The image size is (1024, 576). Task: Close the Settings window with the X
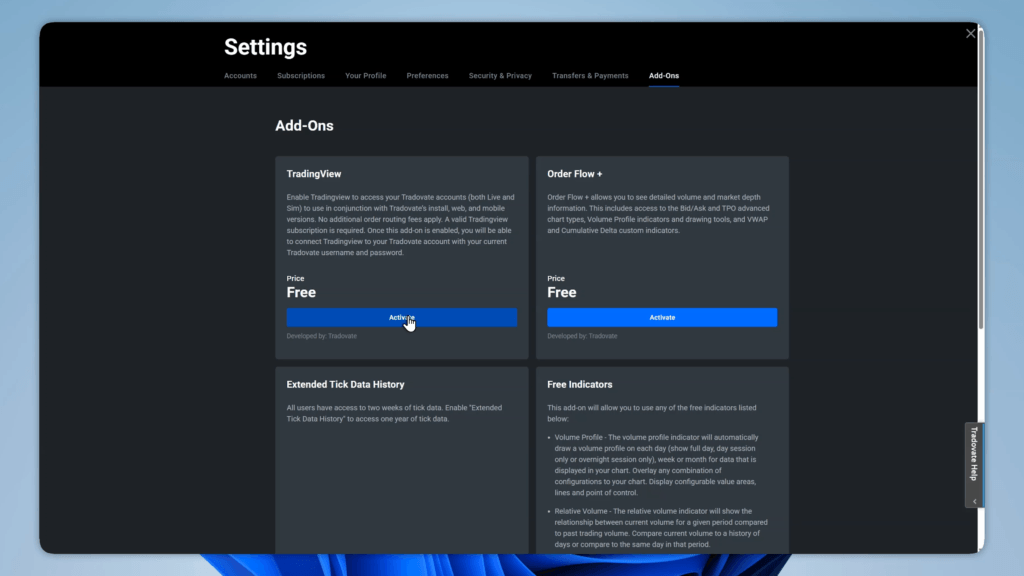click(x=970, y=34)
